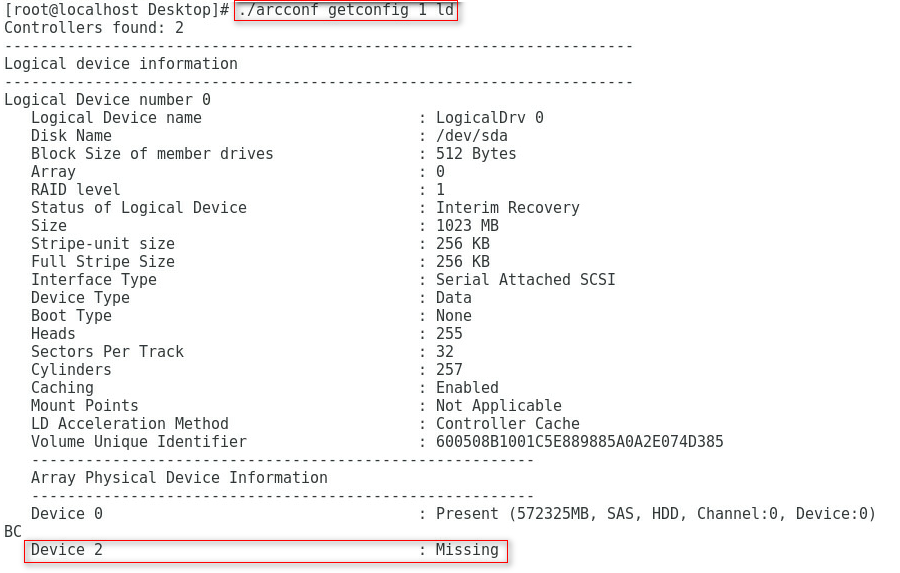Click the /dev/sda disk name value

(472, 136)
